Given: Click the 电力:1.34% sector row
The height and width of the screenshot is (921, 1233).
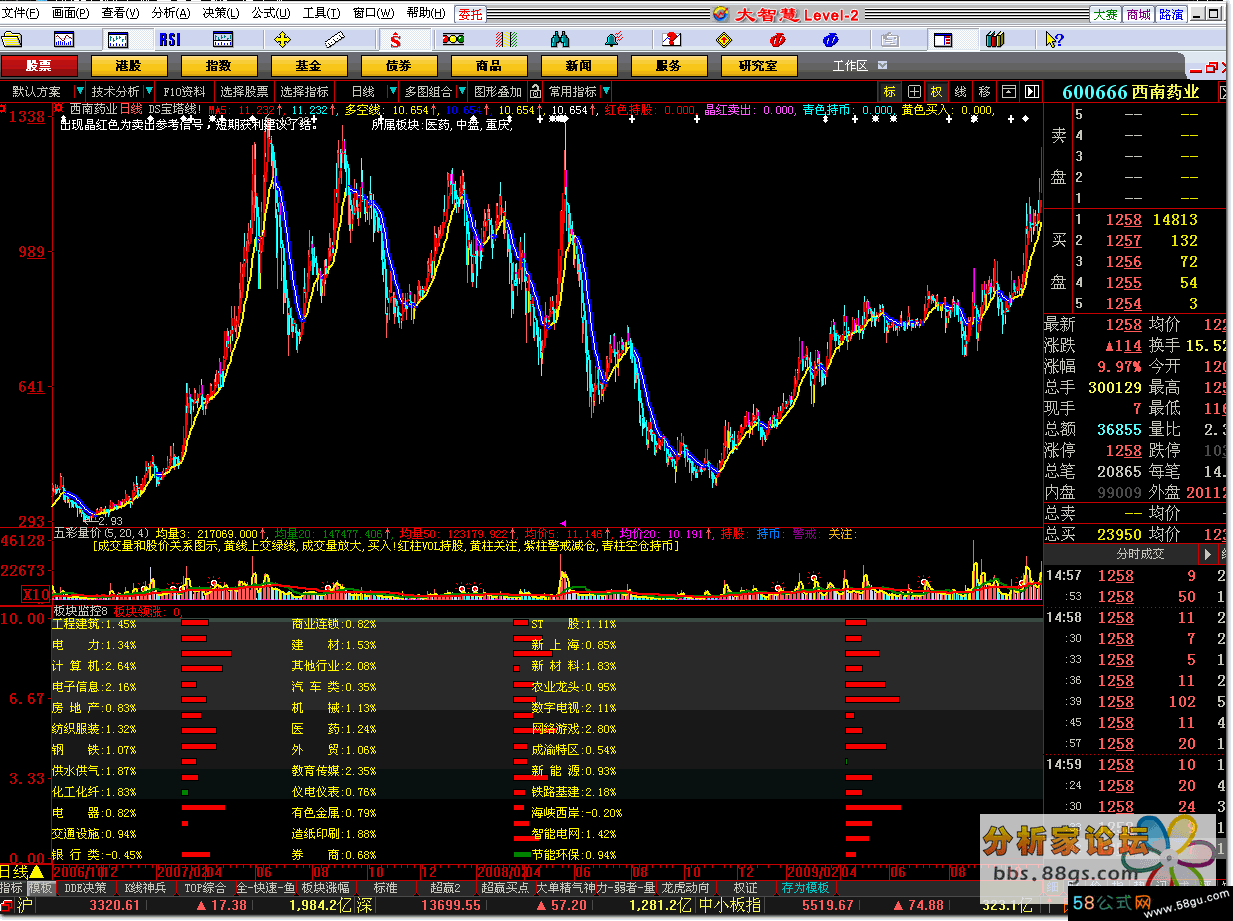Looking at the screenshot, I should [94, 645].
